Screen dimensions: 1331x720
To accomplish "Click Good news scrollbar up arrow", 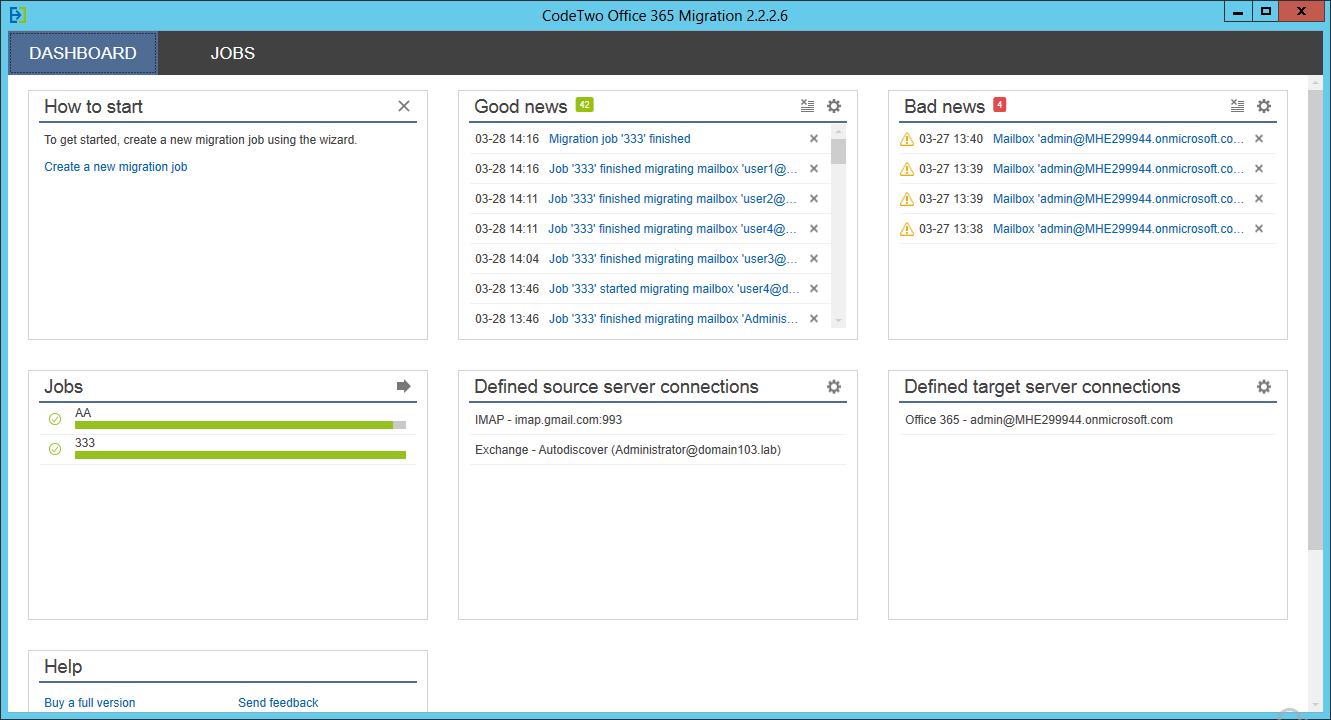I will (x=839, y=131).
